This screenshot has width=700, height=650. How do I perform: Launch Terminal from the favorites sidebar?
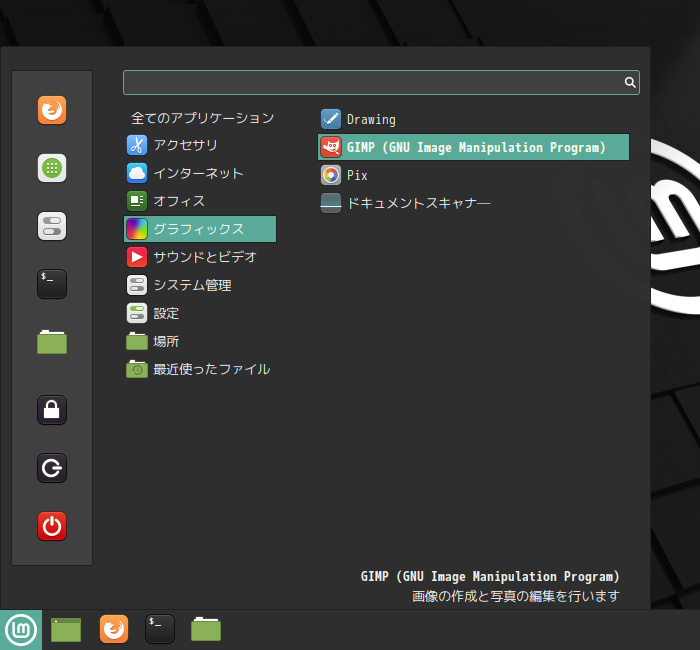point(52,284)
